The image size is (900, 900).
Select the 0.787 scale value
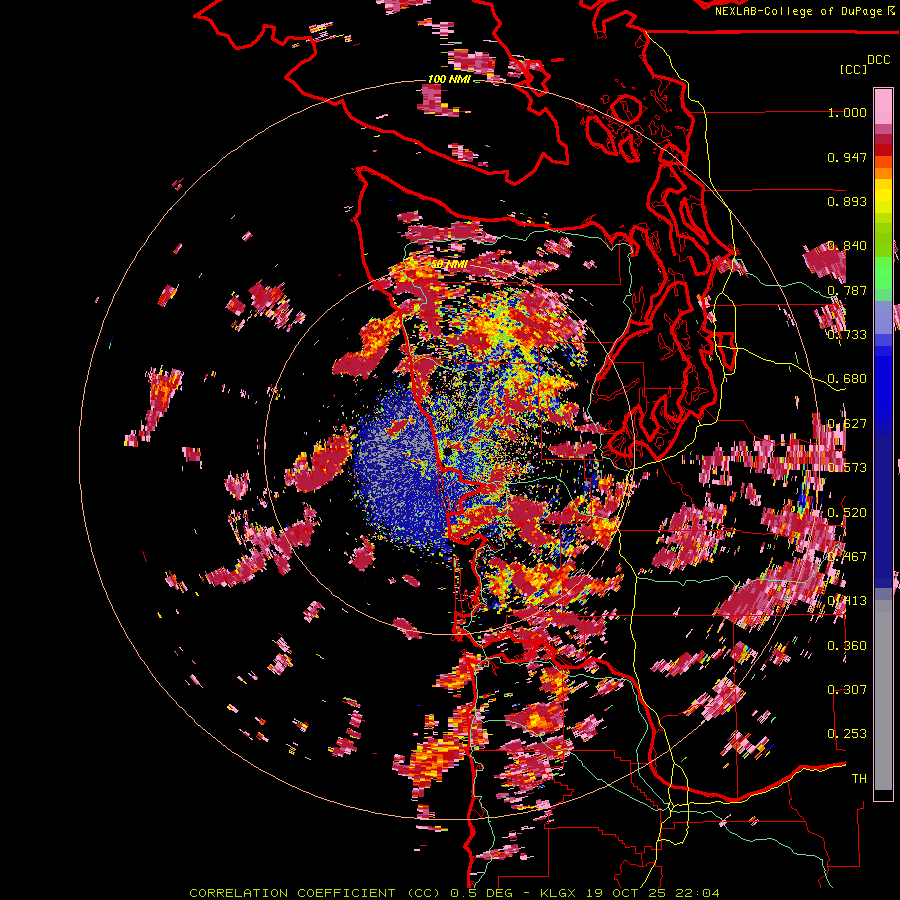click(847, 290)
